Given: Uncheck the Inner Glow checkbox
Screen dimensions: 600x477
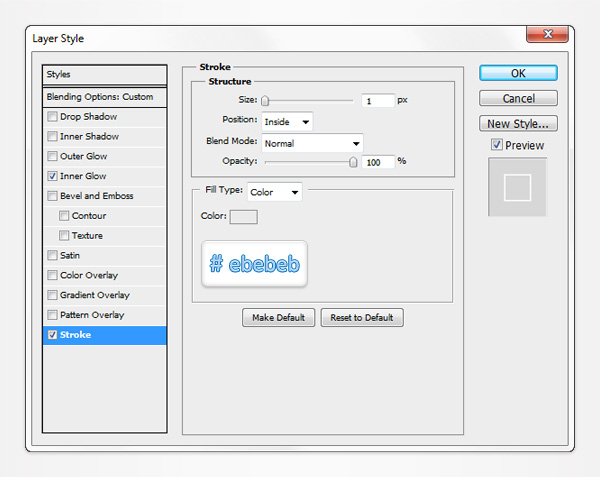Looking at the screenshot, I should [x=52, y=176].
